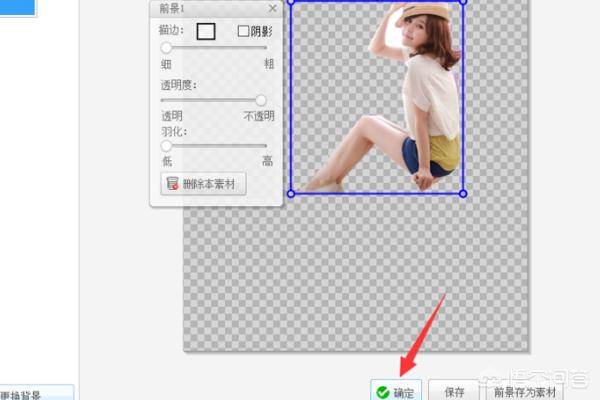600x400 pixels.
Task: Open the 描边 stroke color swatch
Action: tap(206, 31)
